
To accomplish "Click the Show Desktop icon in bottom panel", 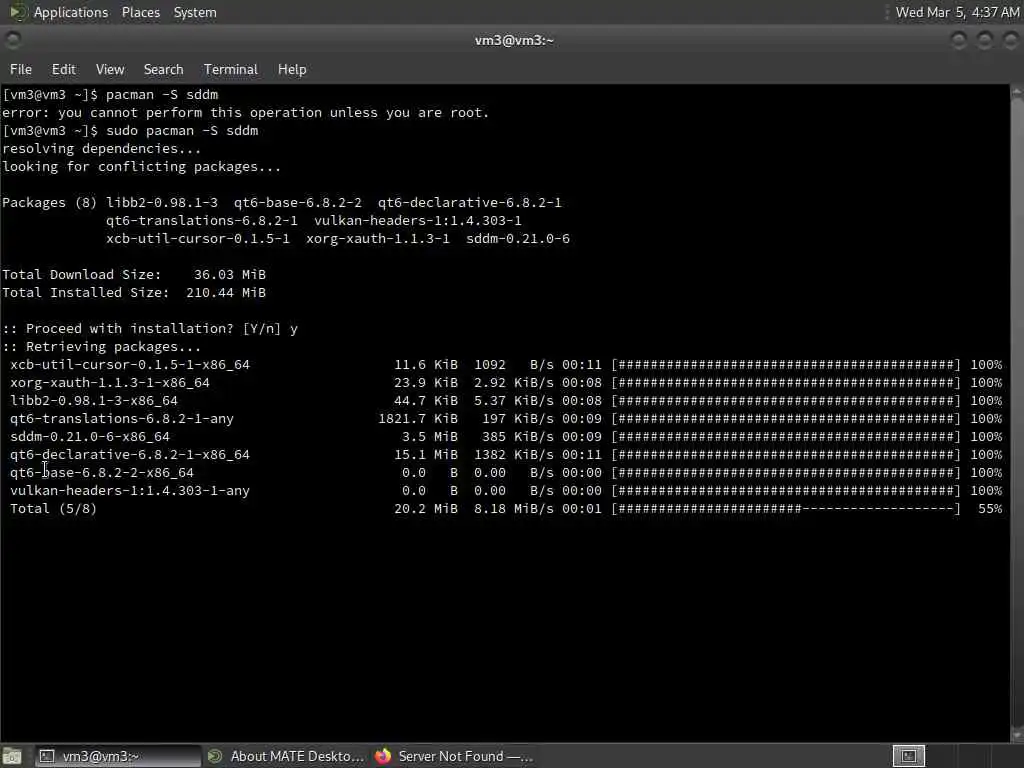I will coord(12,756).
